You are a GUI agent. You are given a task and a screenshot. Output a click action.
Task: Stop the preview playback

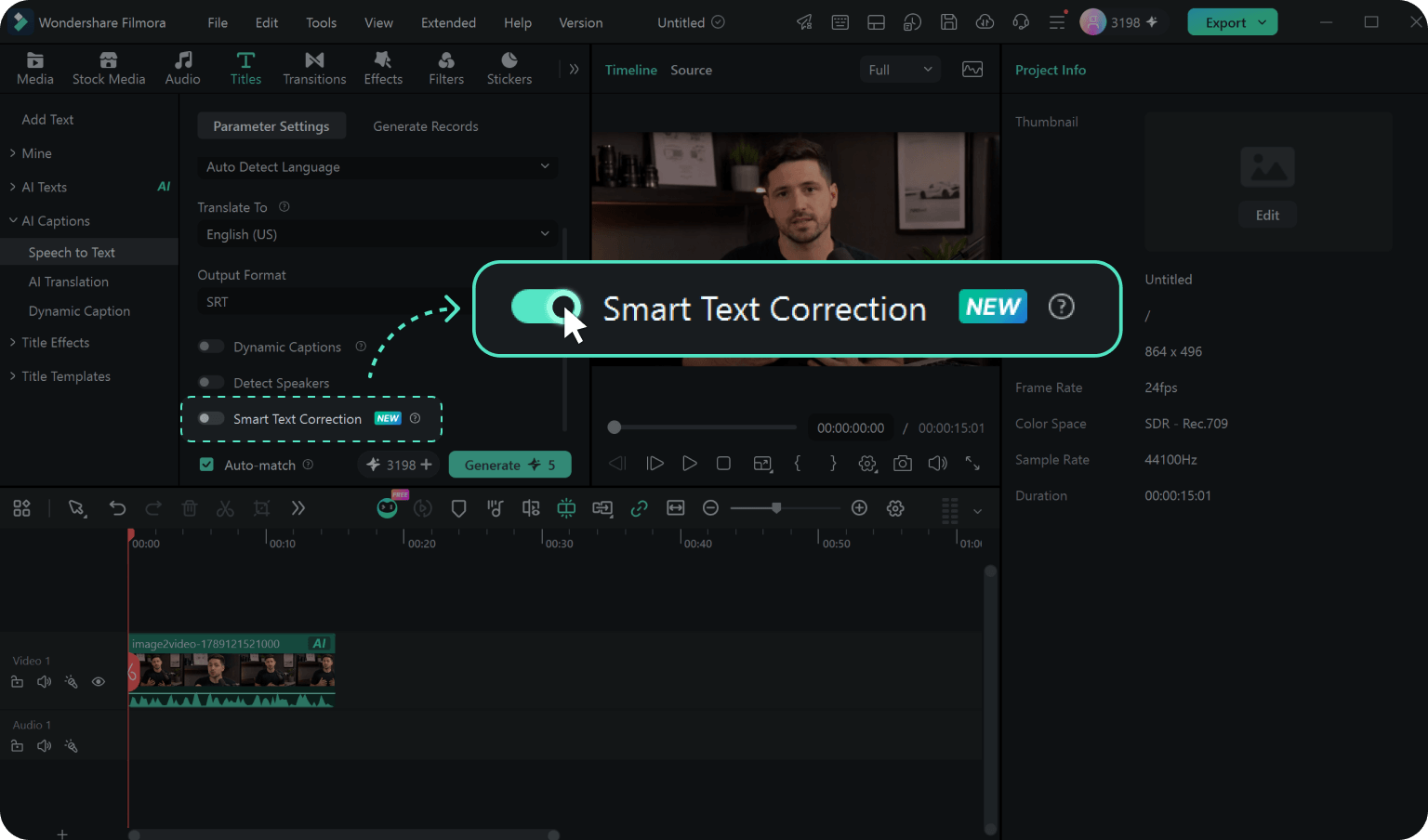(723, 463)
